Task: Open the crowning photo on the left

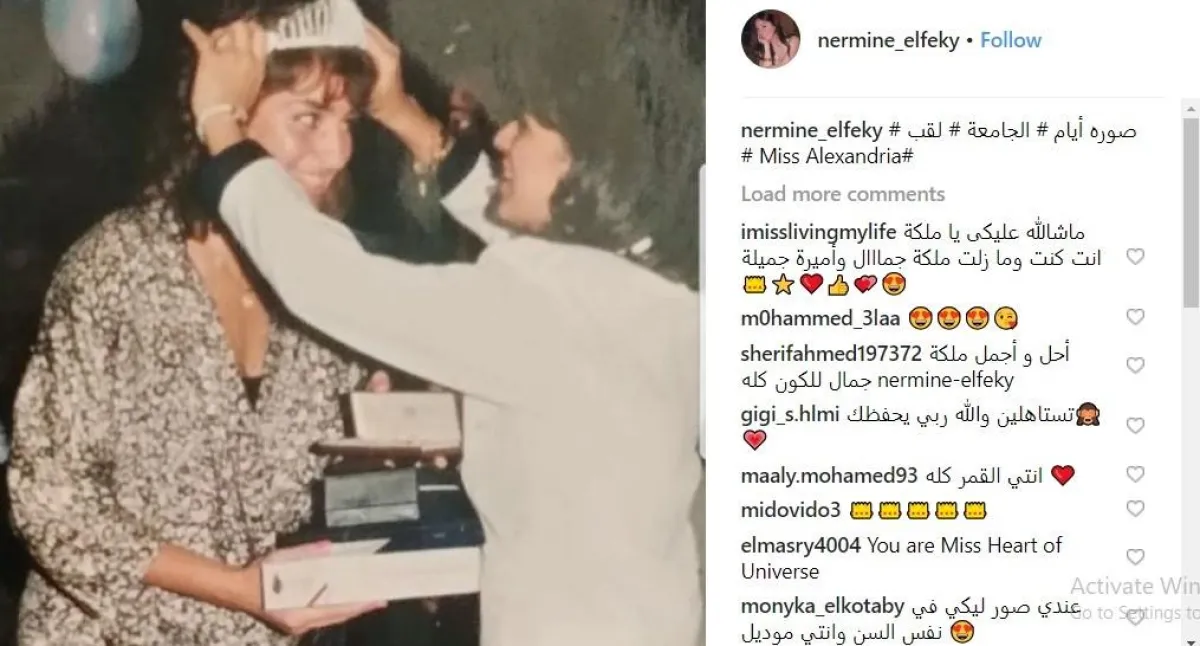Action: [x=352, y=323]
